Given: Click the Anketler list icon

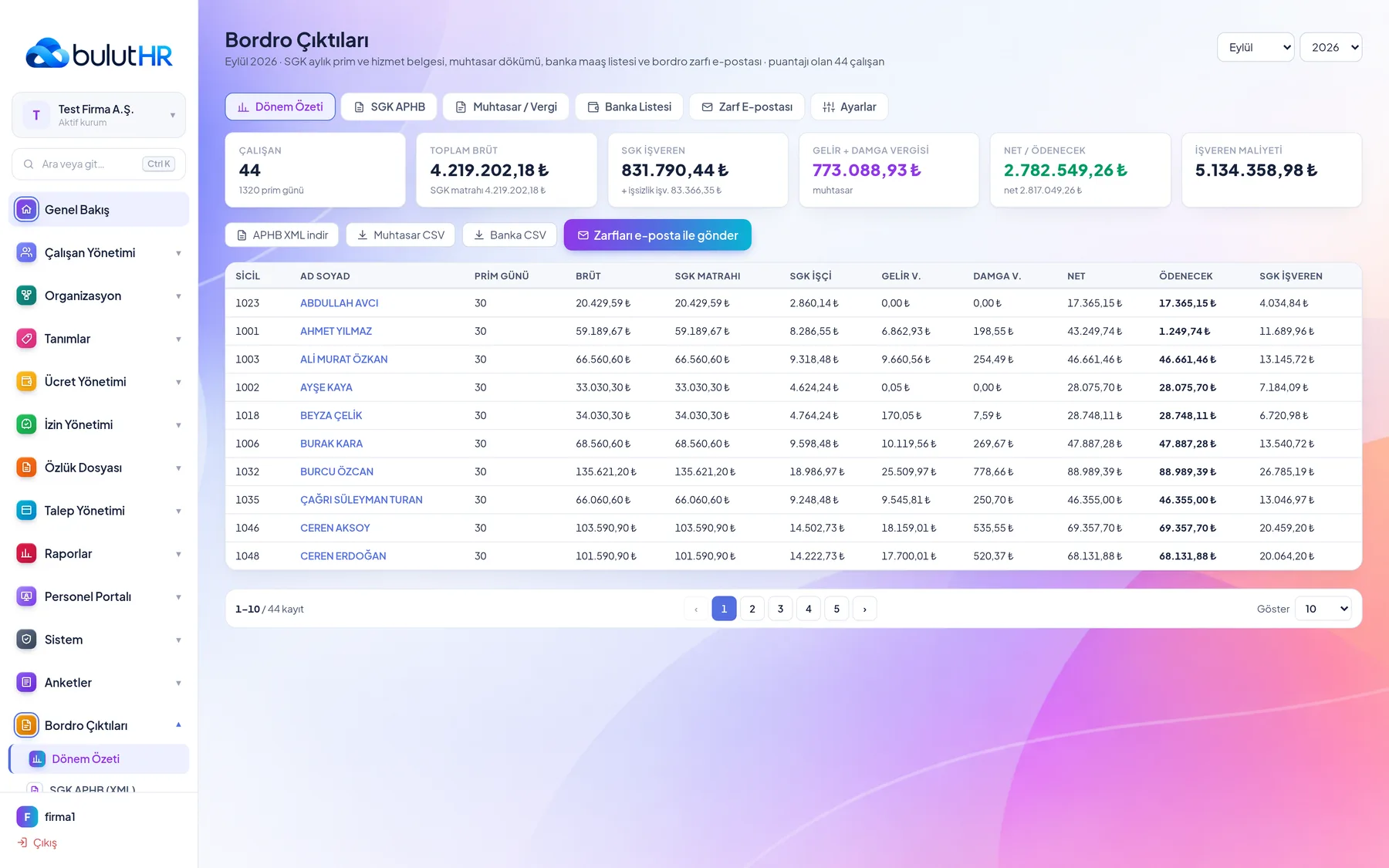Looking at the screenshot, I should click(x=26, y=683).
